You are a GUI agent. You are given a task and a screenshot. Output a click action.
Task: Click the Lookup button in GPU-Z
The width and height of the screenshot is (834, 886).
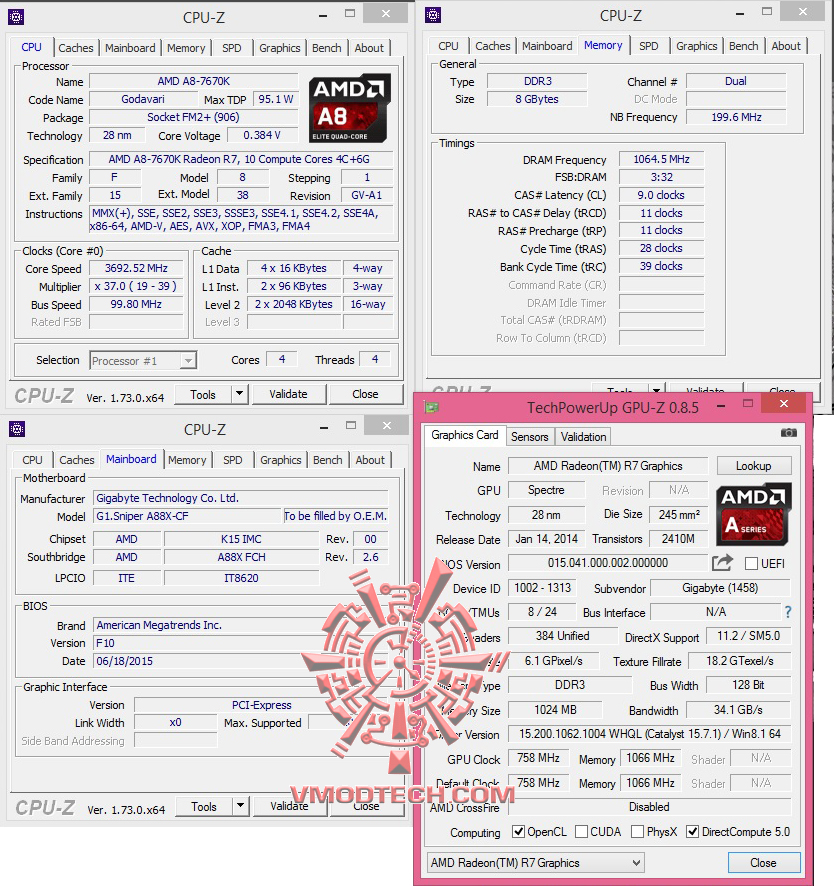754,466
